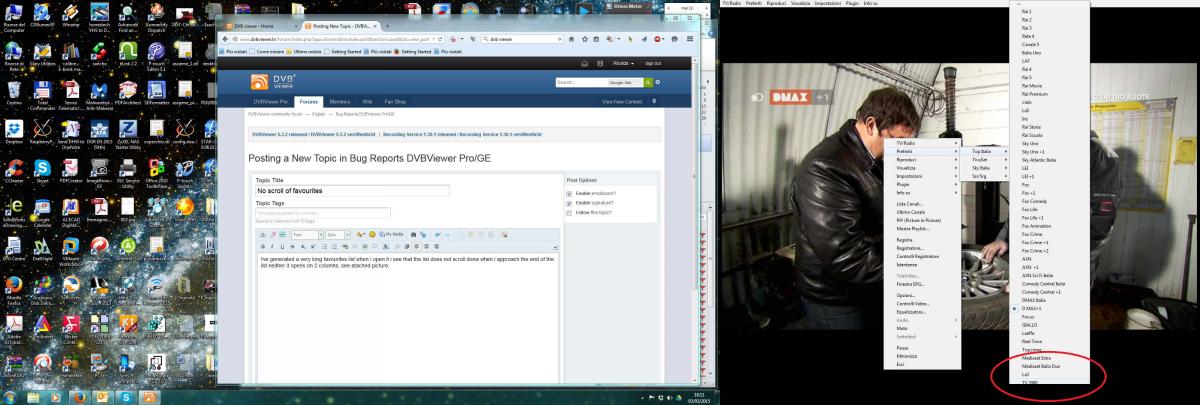Image resolution: width=1200 pixels, height=405 pixels.
Task: Click the green forum search button
Action: (647, 82)
